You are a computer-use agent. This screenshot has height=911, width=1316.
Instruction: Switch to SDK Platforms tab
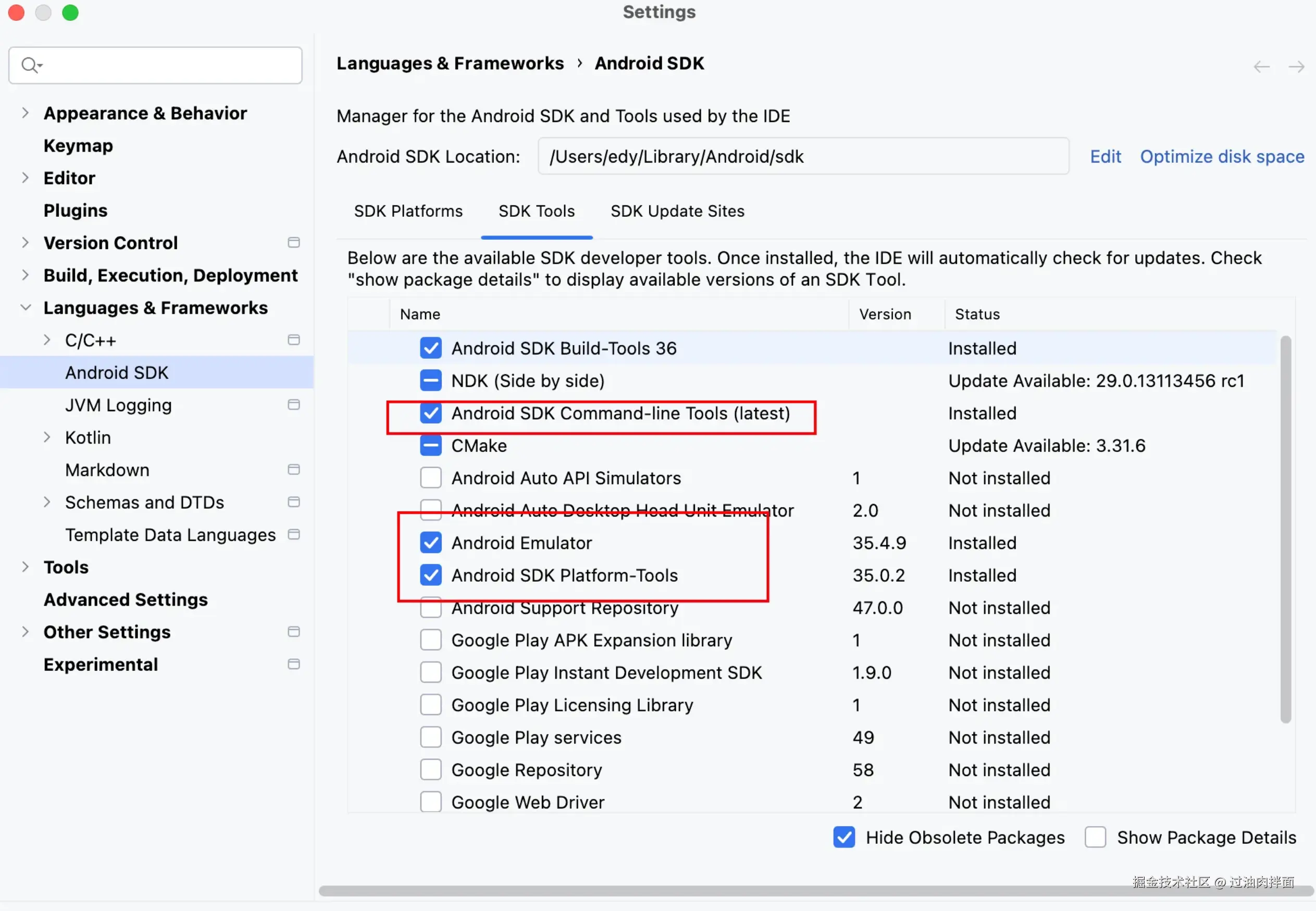408,211
